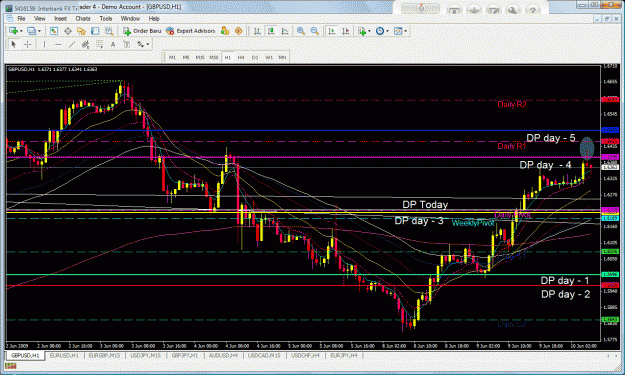Switch to the EURGBP,M15 chart tab

pos(104,355)
